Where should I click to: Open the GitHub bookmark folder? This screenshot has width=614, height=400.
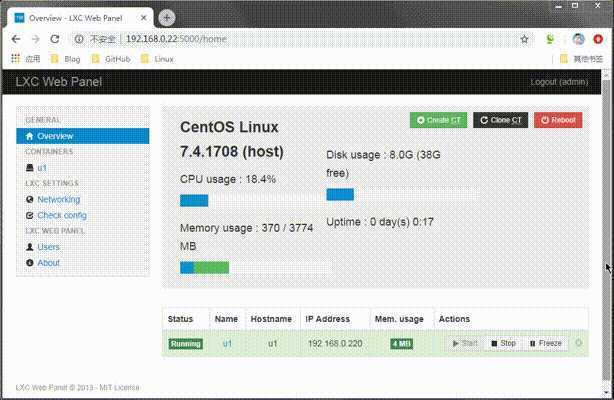110,59
